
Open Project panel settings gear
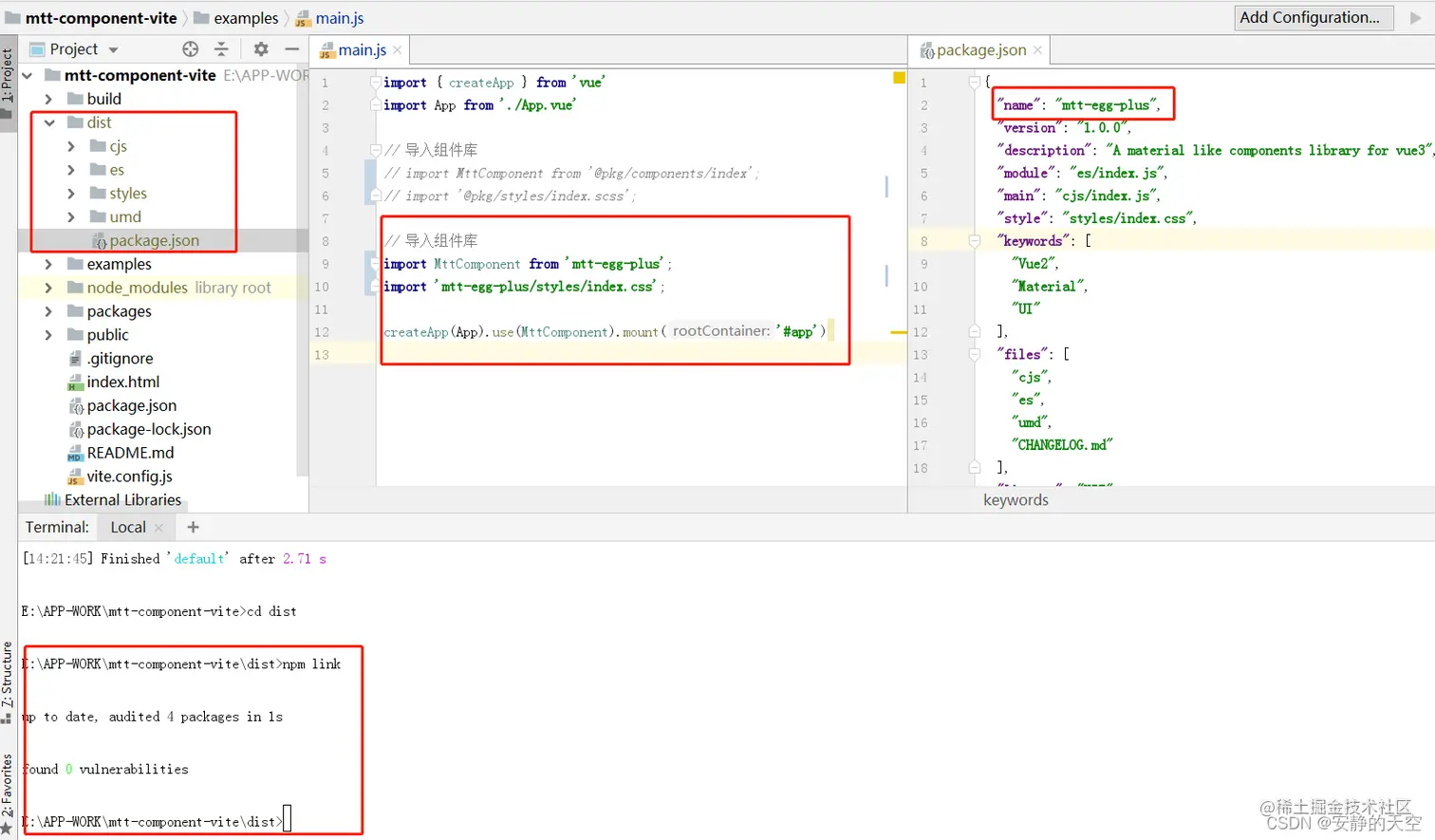(x=261, y=49)
